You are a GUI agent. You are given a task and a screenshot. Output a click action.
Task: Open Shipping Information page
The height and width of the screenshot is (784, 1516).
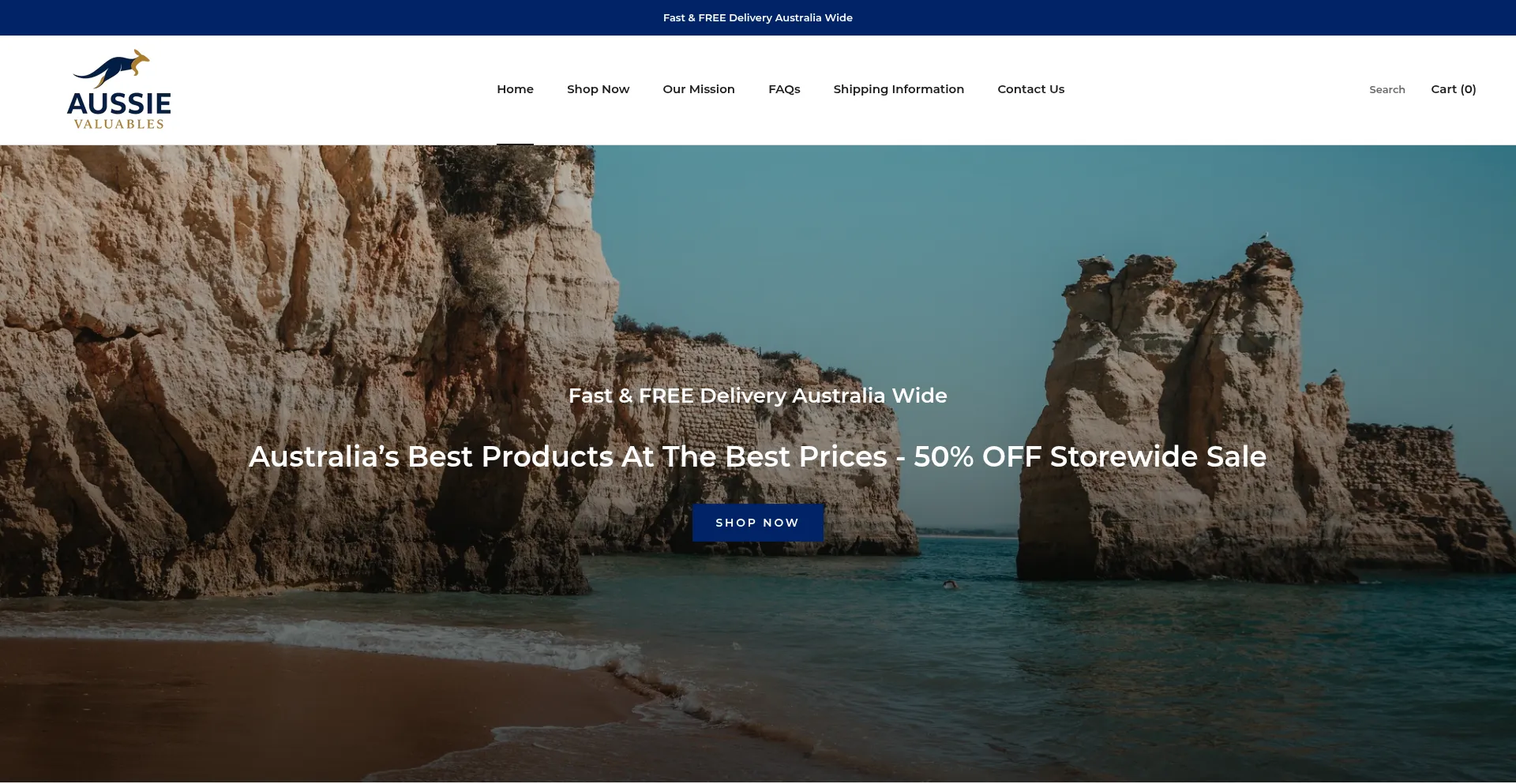pos(898,89)
